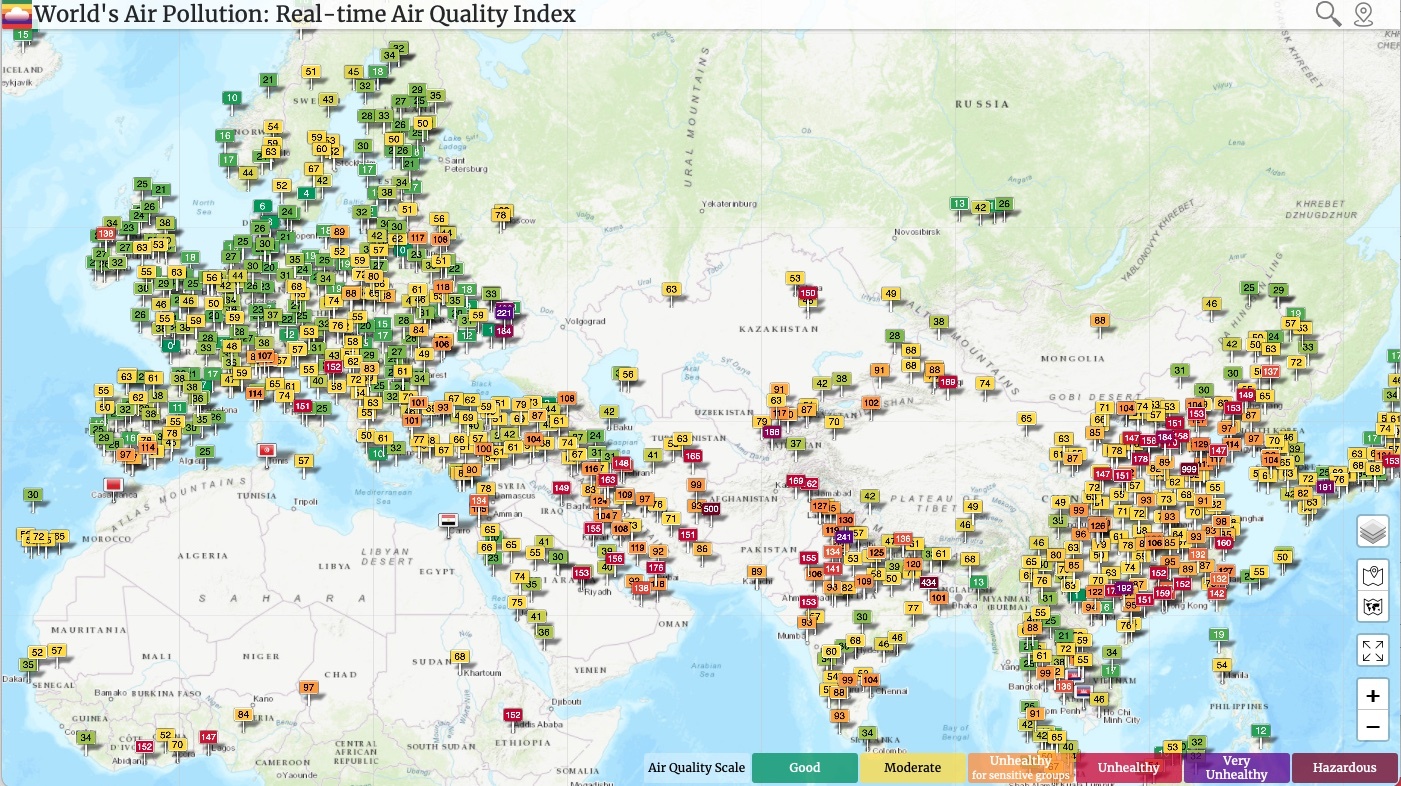Image resolution: width=1401 pixels, height=786 pixels.
Task: Click the Hazardous legend swatch
Action: click(x=1344, y=768)
